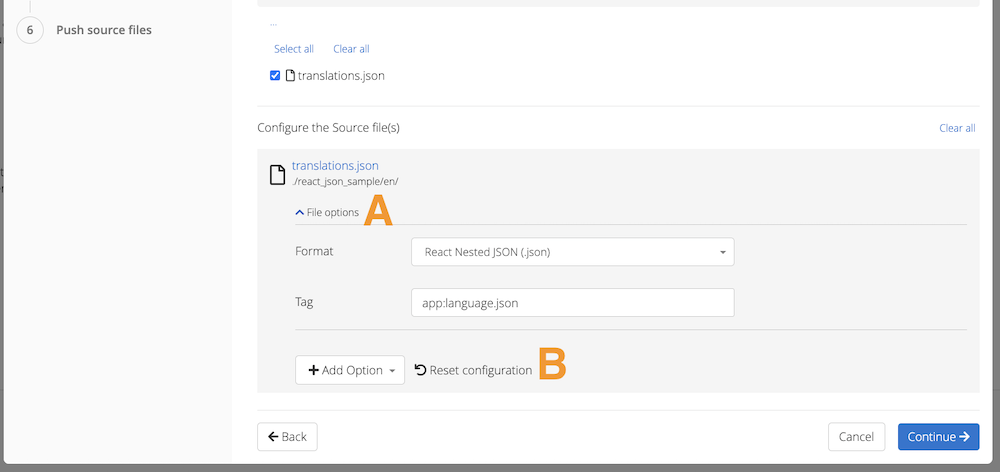Click Clear all next to Select all
The height and width of the screenshot is (472, 1000).
(x=351, y=49)
